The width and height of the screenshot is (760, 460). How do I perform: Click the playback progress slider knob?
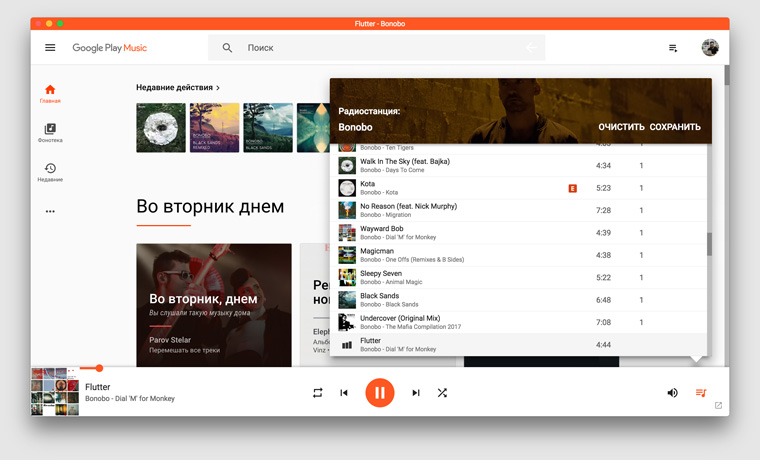[99, 368]
